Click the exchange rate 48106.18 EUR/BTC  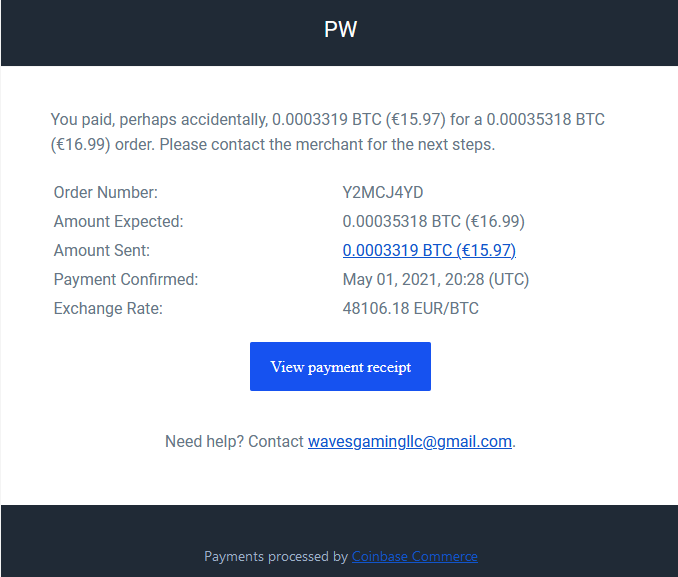point(411,308)
